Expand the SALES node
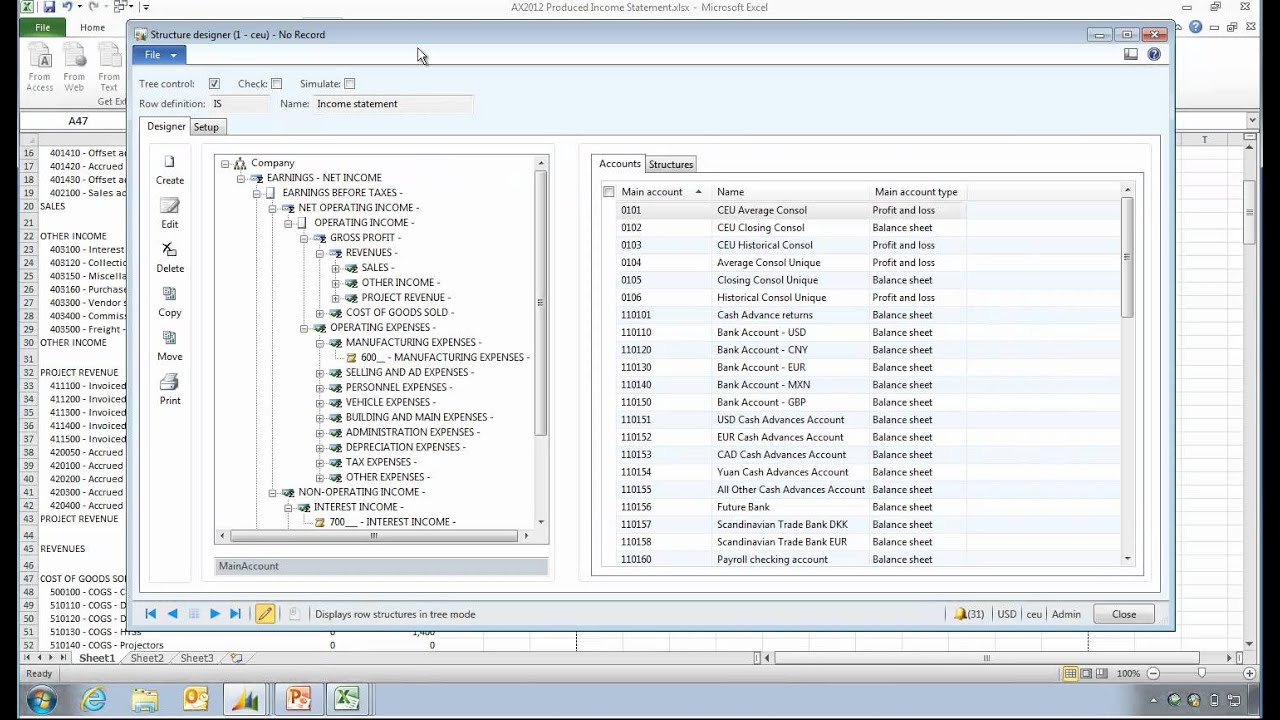Screen dimensions: 1280x720 [x=336, y=268]
